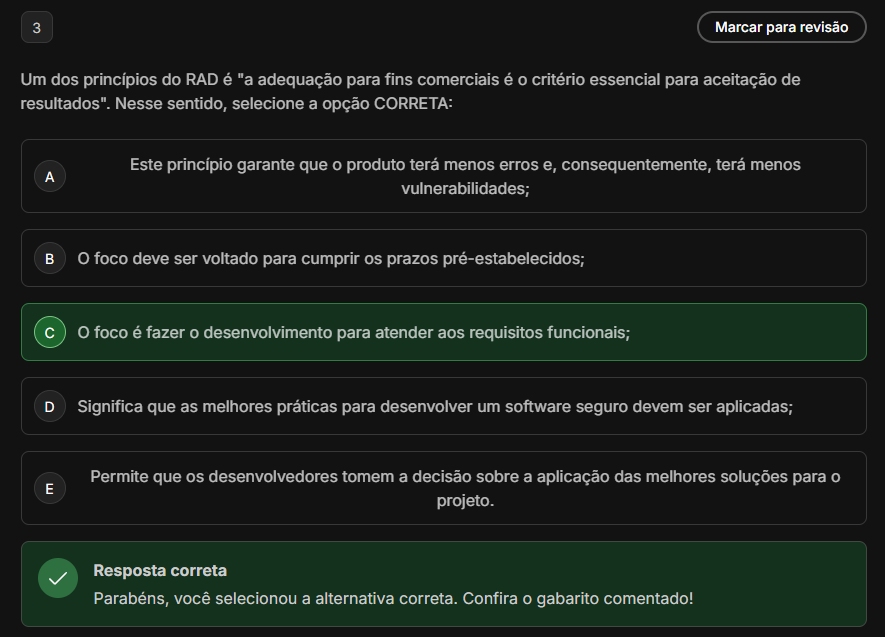This screenshot has height=637, width=885.
Task: Click the green checkmark icon in banner
Action: coord(58,579)
